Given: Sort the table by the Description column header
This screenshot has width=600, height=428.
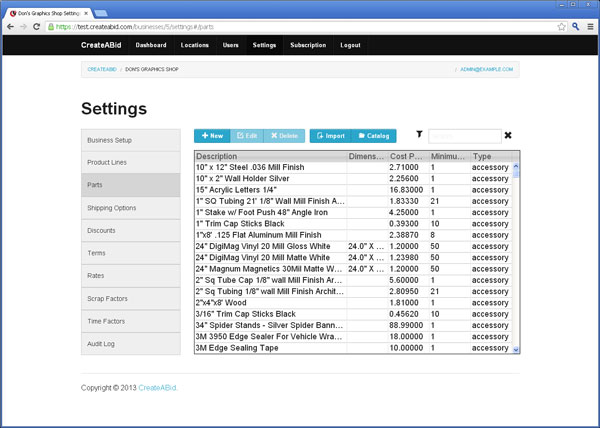Looking at the screenshot, I should [270, 157].
